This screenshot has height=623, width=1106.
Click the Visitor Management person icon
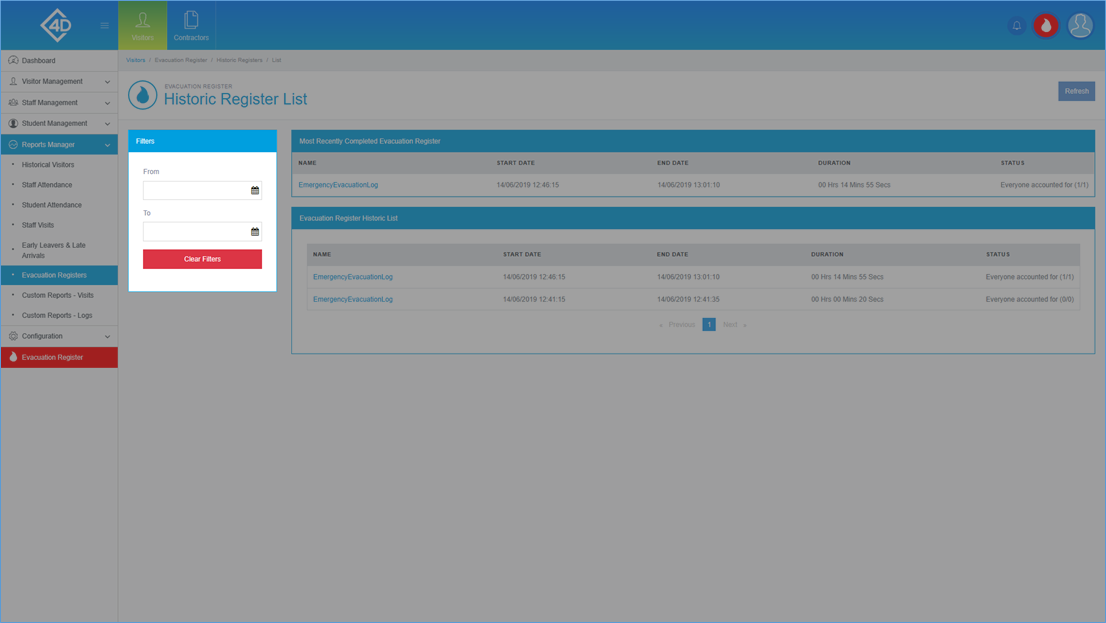[13, 82]
